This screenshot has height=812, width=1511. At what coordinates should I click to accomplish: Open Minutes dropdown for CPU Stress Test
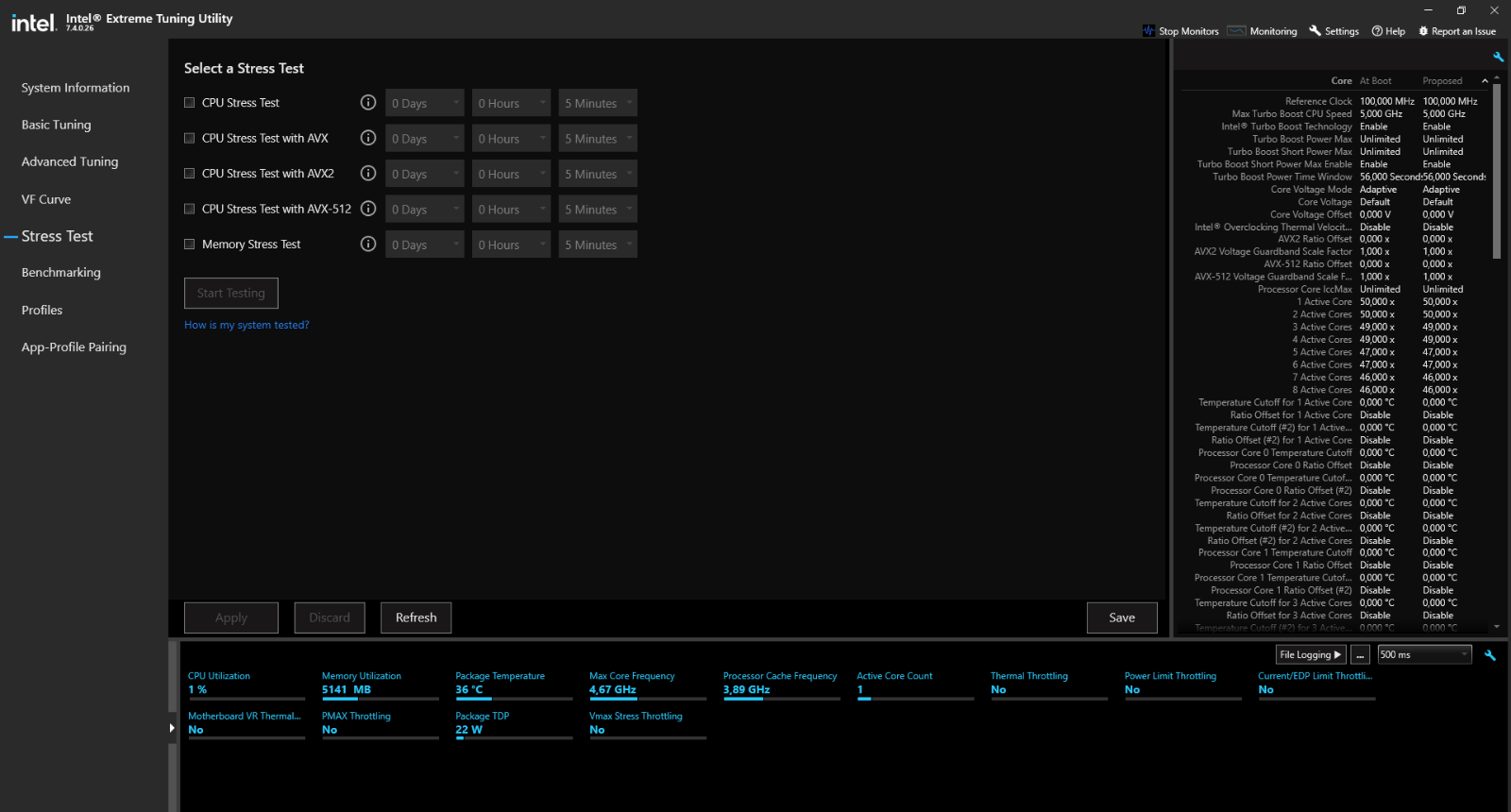[x=598, y=103]
